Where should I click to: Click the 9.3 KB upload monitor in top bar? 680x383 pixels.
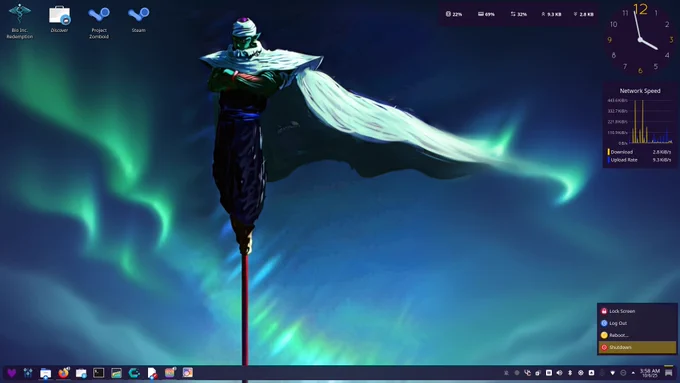(x=551, y=14)
